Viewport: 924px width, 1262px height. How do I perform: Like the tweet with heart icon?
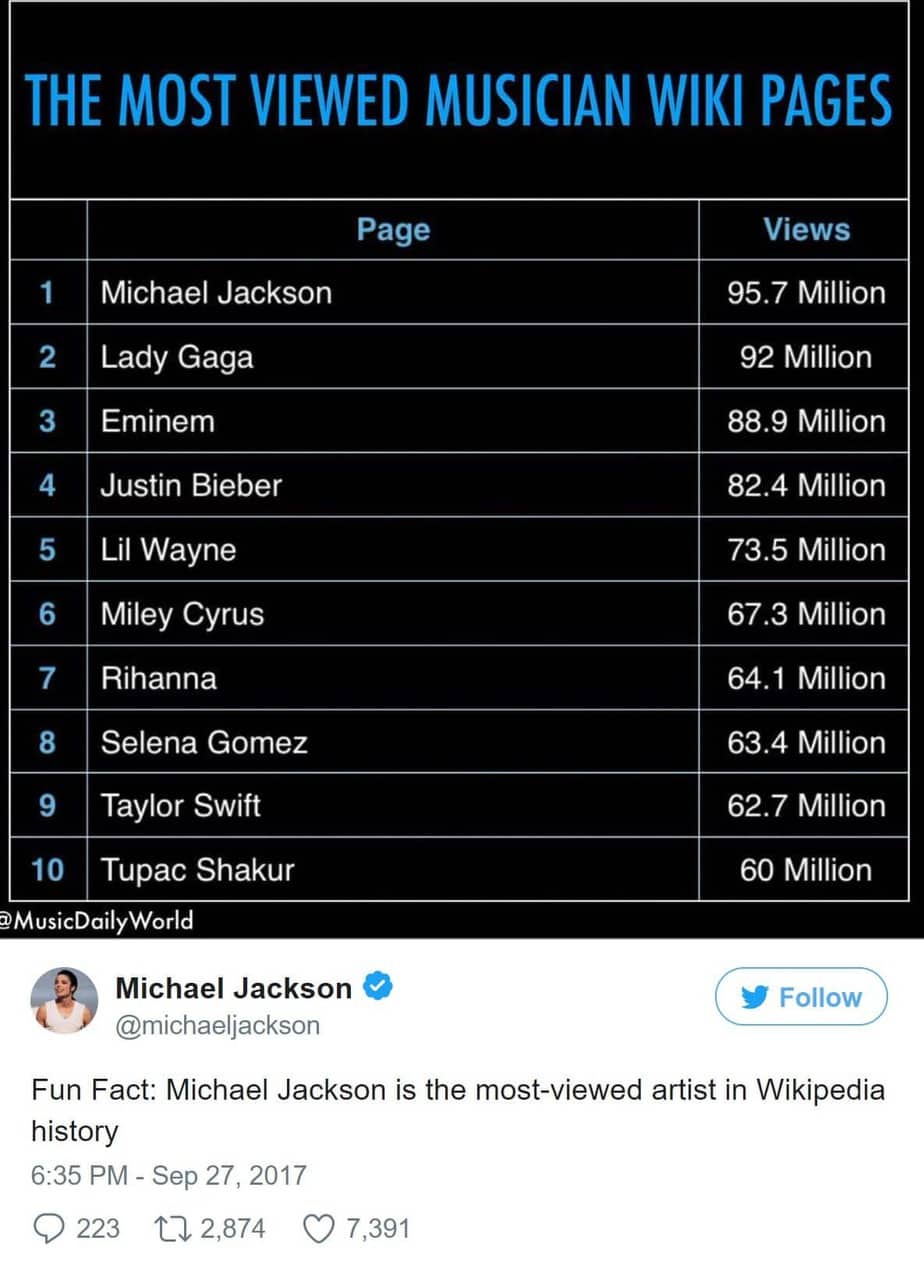click(x=317, y=1228)
